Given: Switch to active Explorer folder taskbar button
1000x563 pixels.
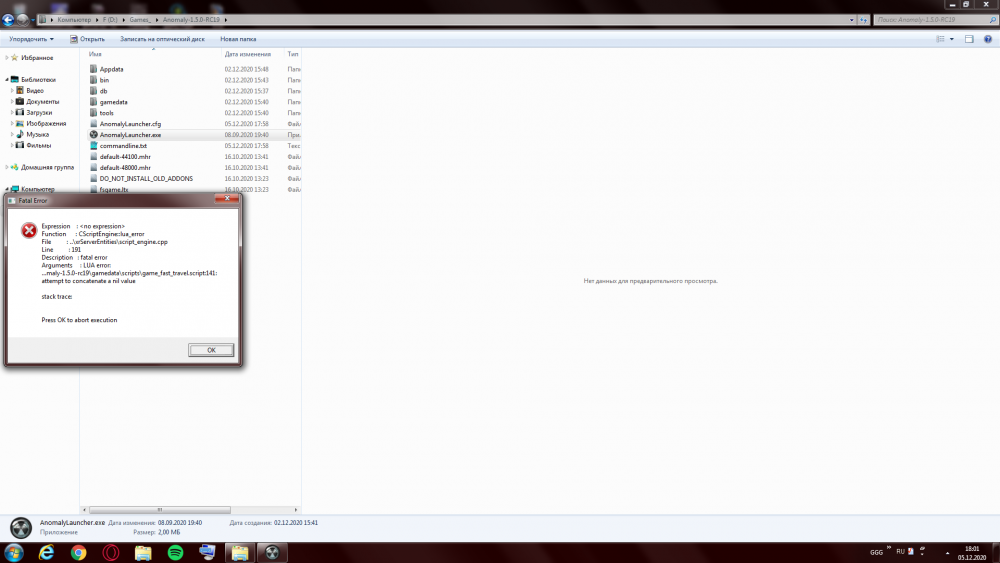Looking at the screenshot, I should pos(240,553).
